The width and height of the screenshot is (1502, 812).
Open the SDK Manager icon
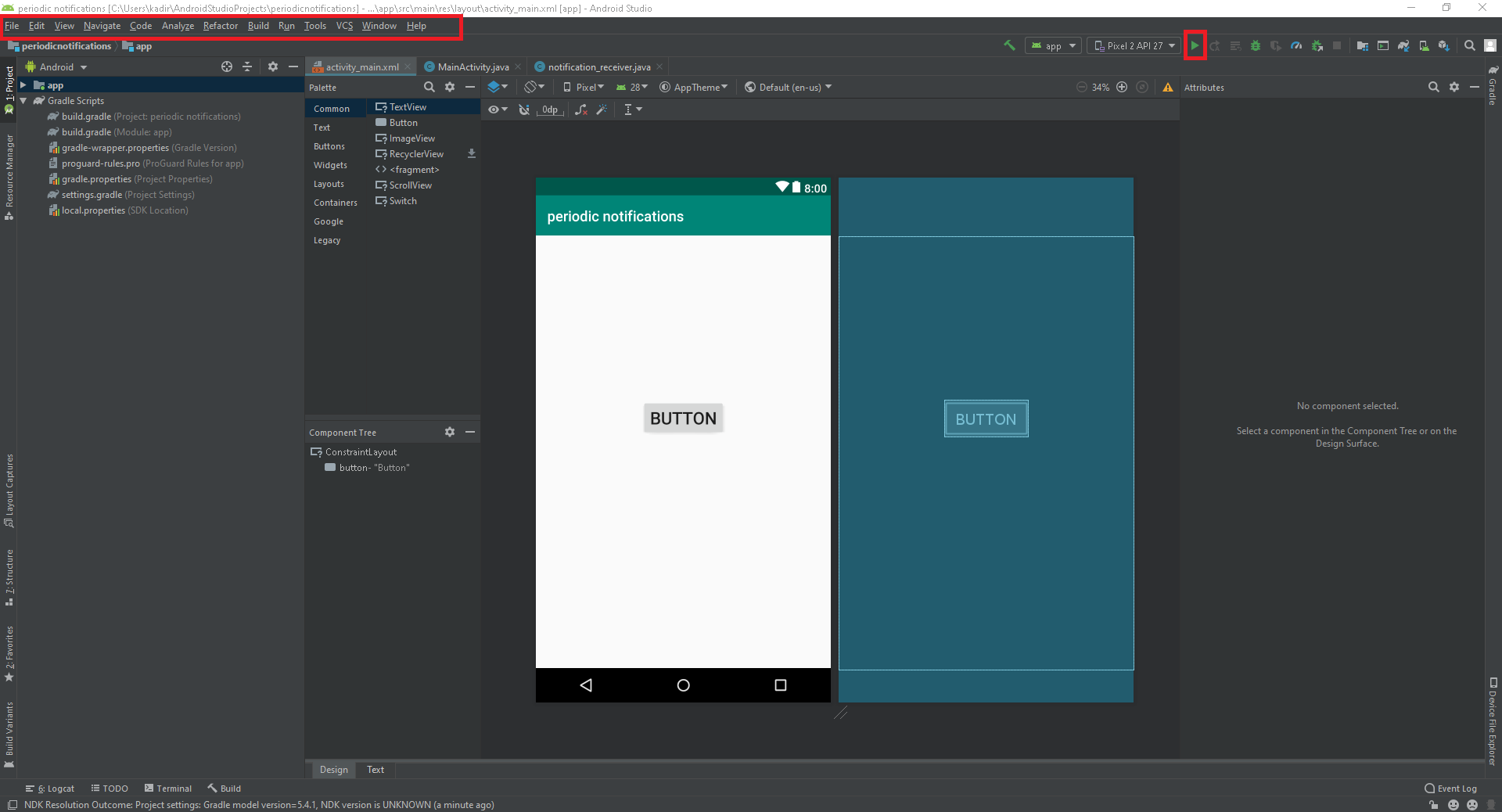pos(1444,45)
